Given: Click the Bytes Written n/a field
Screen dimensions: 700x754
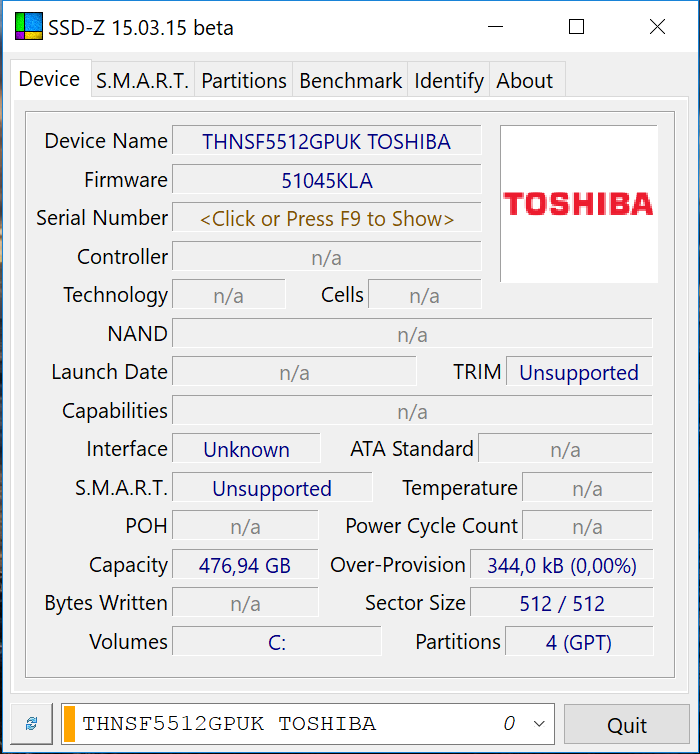Looking at the screenshot, I should 245,603.
